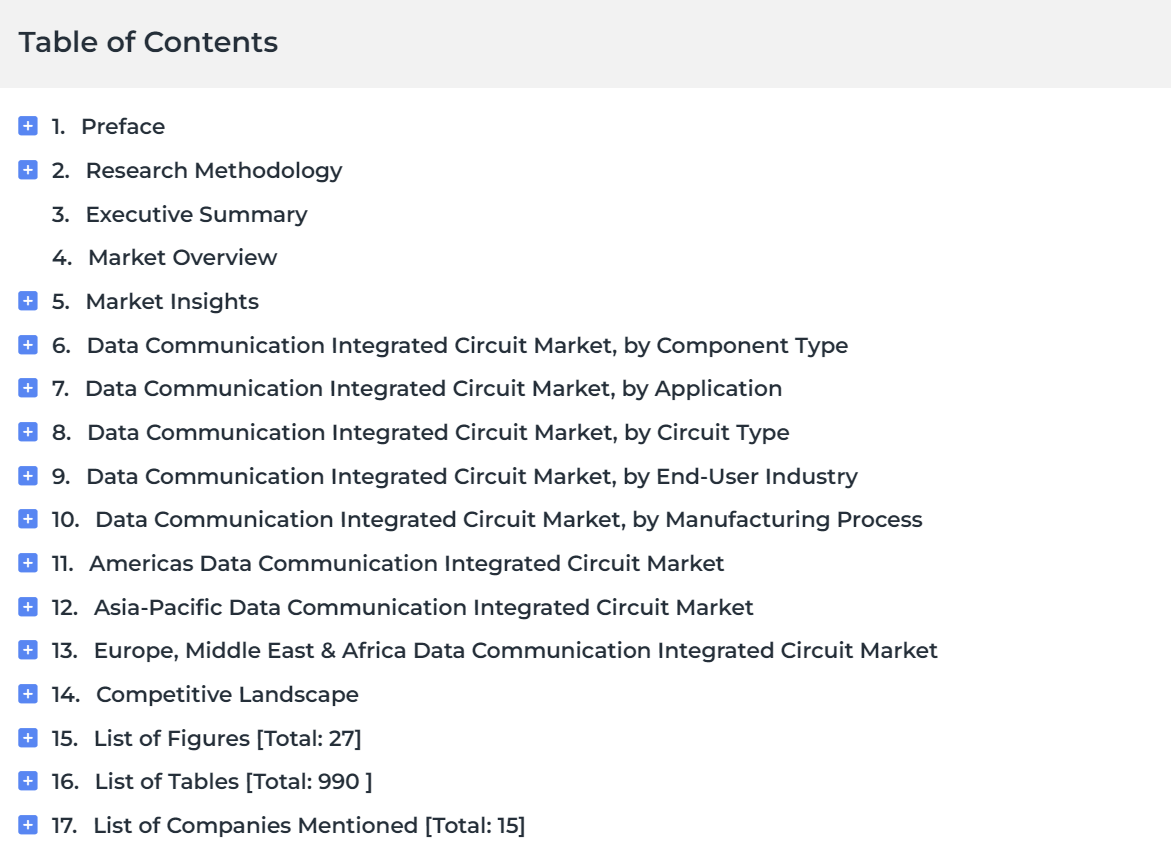Open the Competitive Landscape title text
The height and width of the screenshot is (853, 1171).
point(227,695)
